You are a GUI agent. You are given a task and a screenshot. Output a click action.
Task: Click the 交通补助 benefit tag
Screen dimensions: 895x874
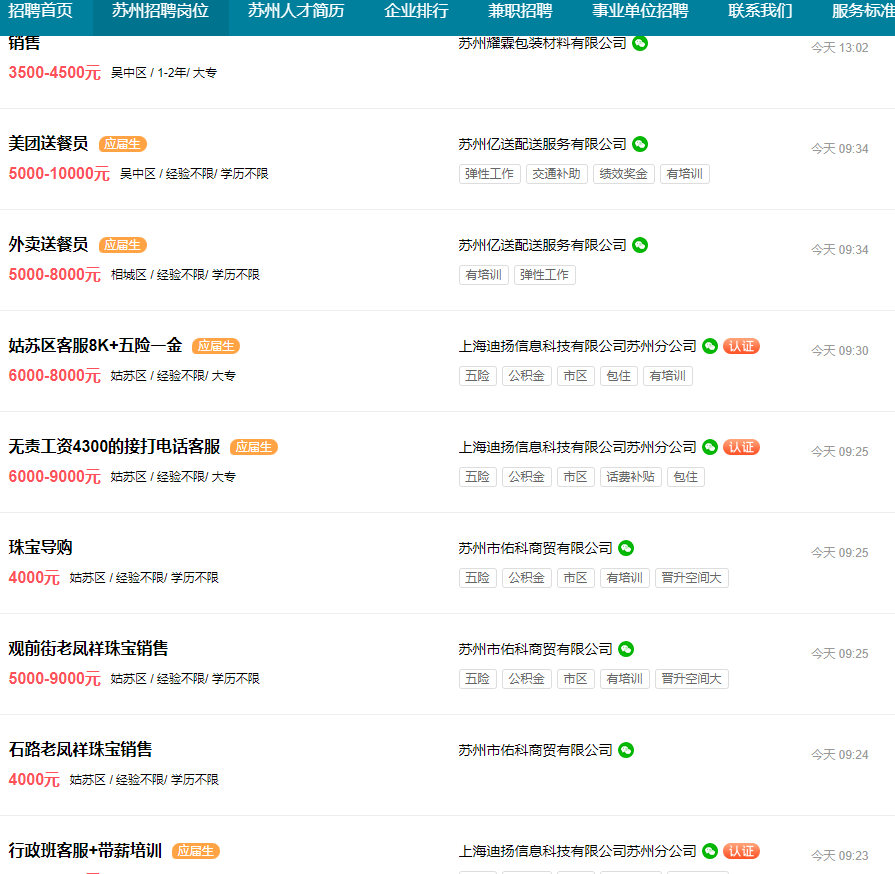tap(557, 174)
